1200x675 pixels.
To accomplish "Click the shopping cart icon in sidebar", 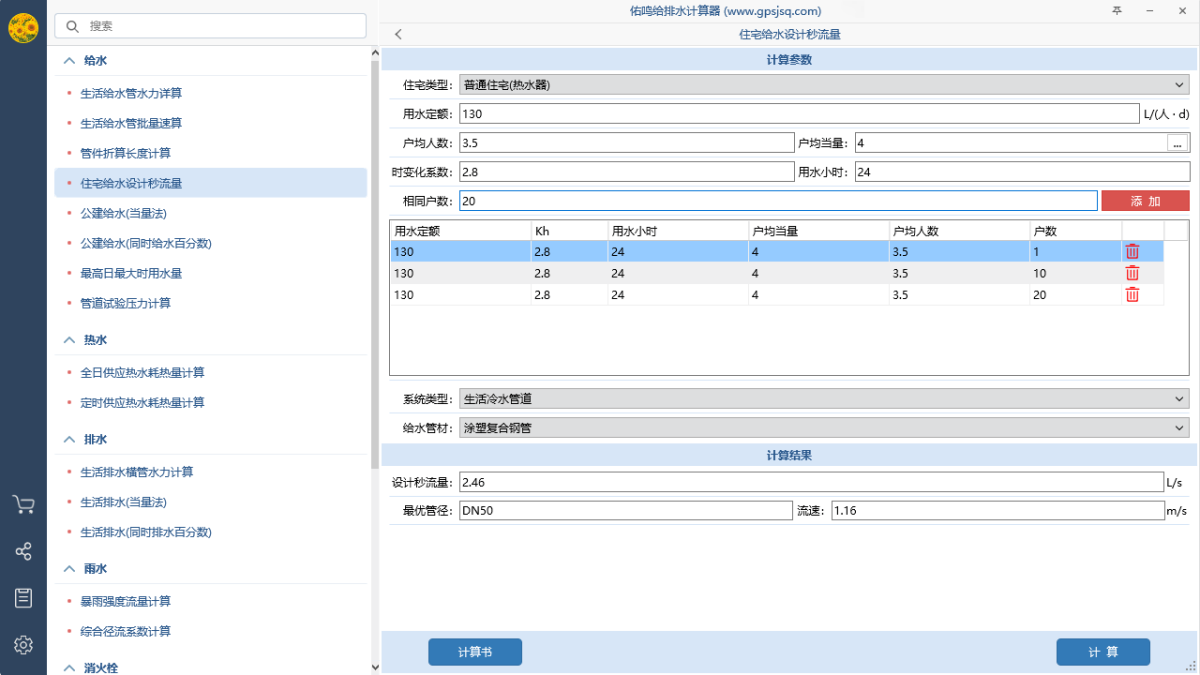I will pyautogui.click(x=23, y=505).
